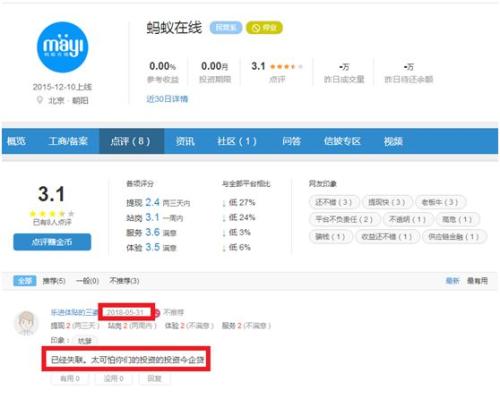The image size is (500, 407).
Task: Click the 昨日待还余额 statistic
Action: pos(409,73)
